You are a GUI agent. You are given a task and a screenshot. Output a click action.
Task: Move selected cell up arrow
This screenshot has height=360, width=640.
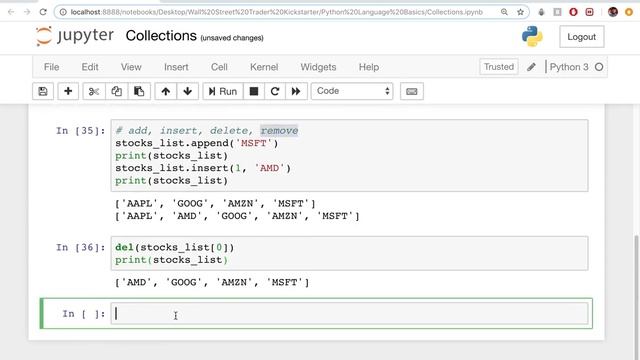click(x=166, y=91)
